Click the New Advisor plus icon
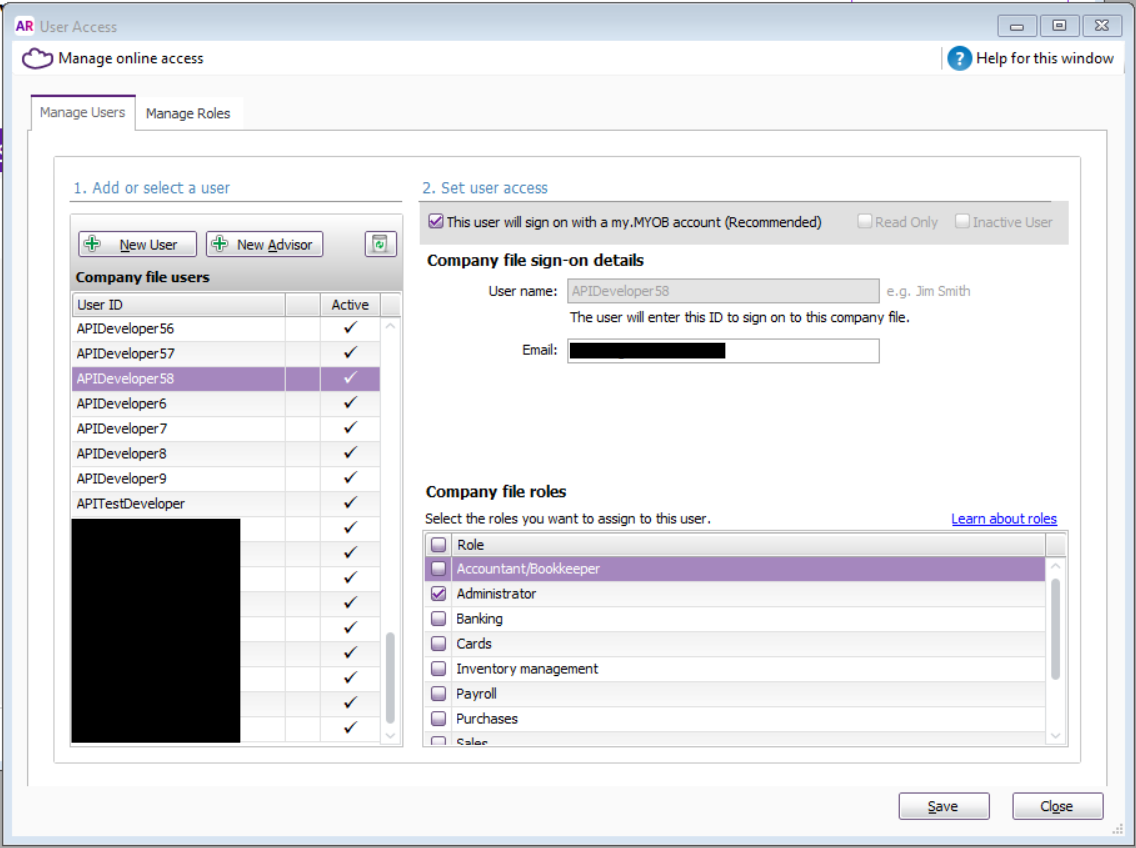1136x848 pixels. (x=220, y=244)
